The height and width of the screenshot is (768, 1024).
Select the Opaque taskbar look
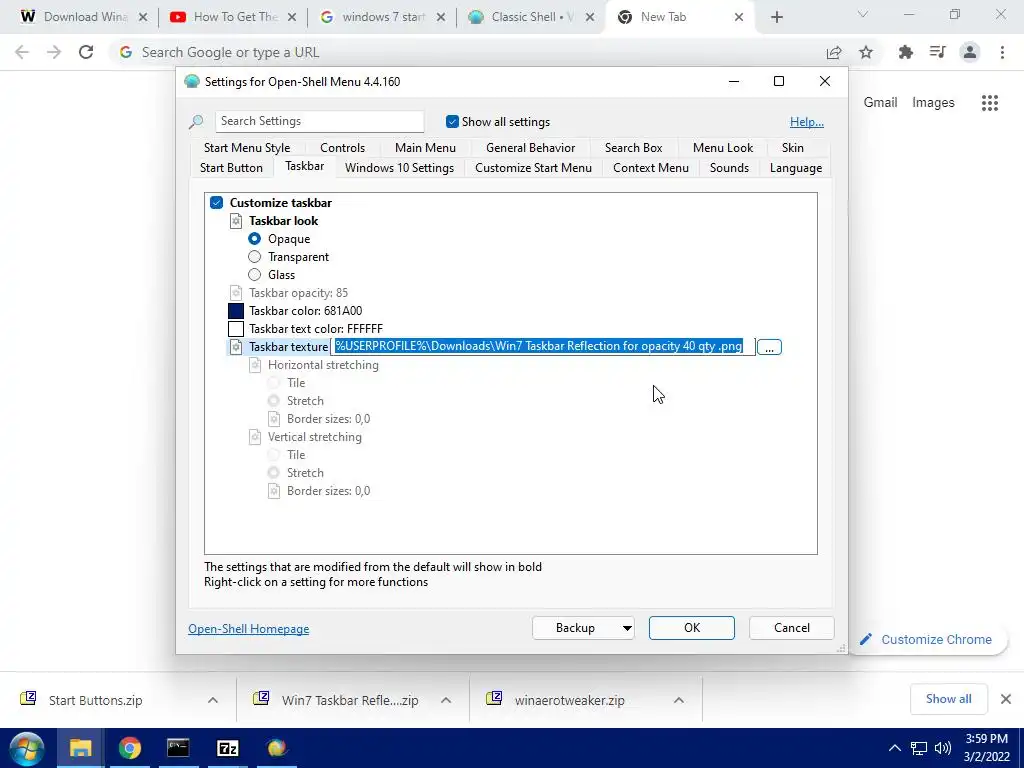click(x=255, y=239)
